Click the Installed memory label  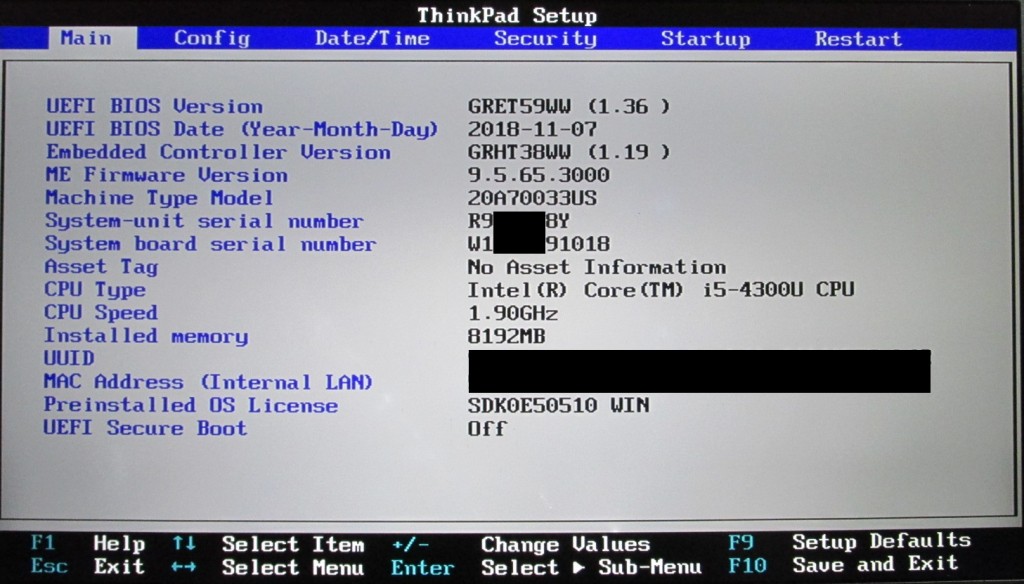point(146,336)
